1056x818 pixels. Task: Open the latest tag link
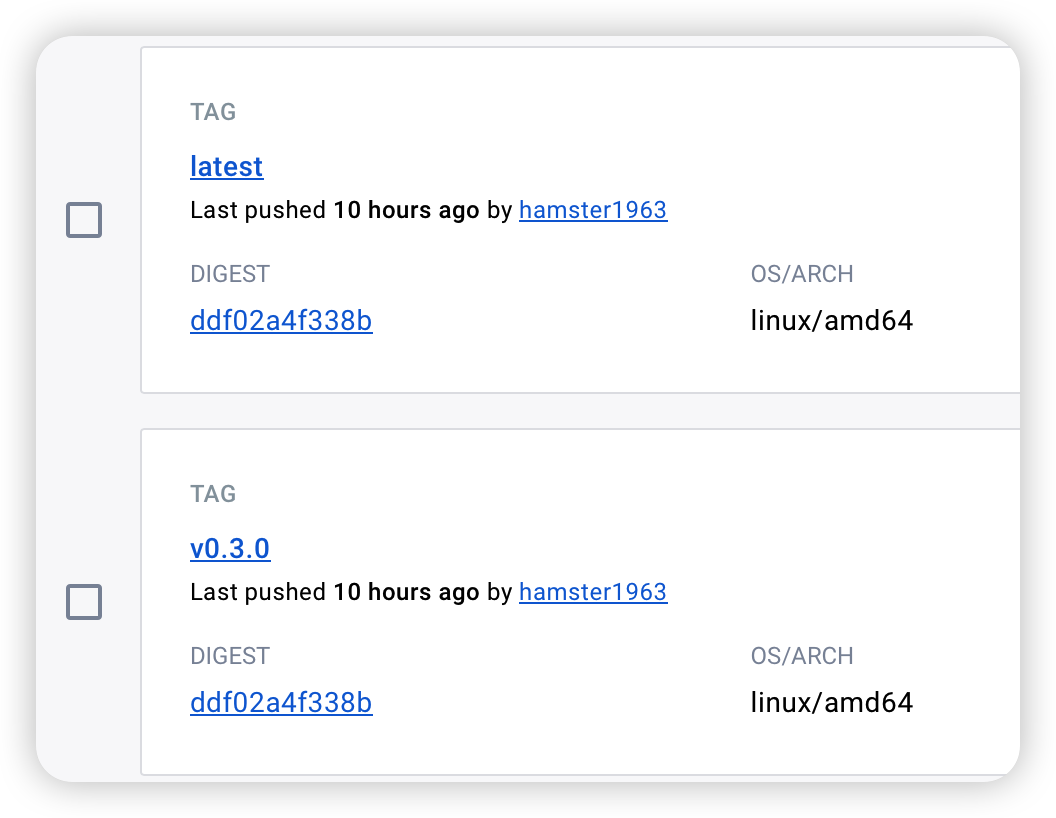point(227,166)
